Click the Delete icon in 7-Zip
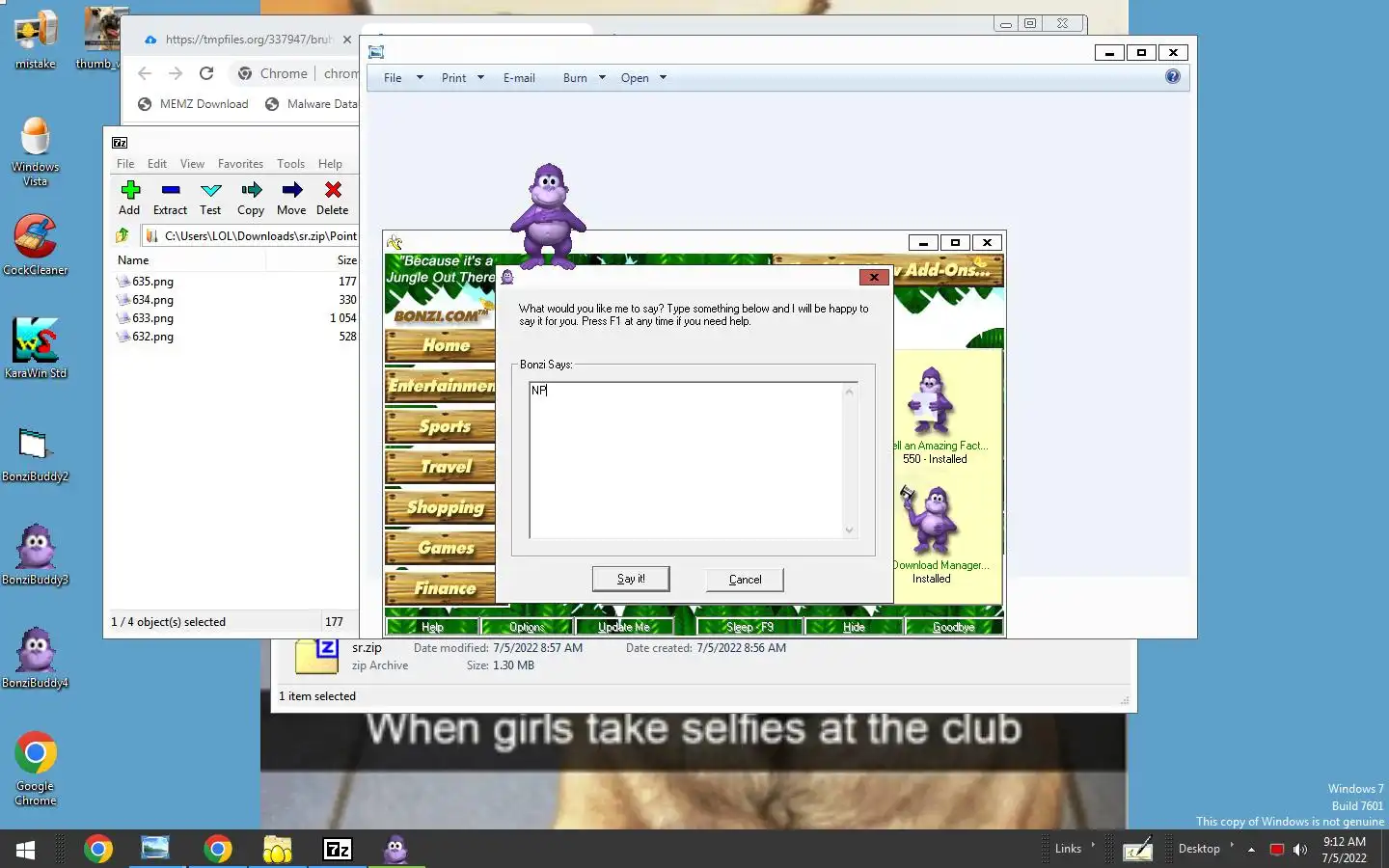 point(333,190)
